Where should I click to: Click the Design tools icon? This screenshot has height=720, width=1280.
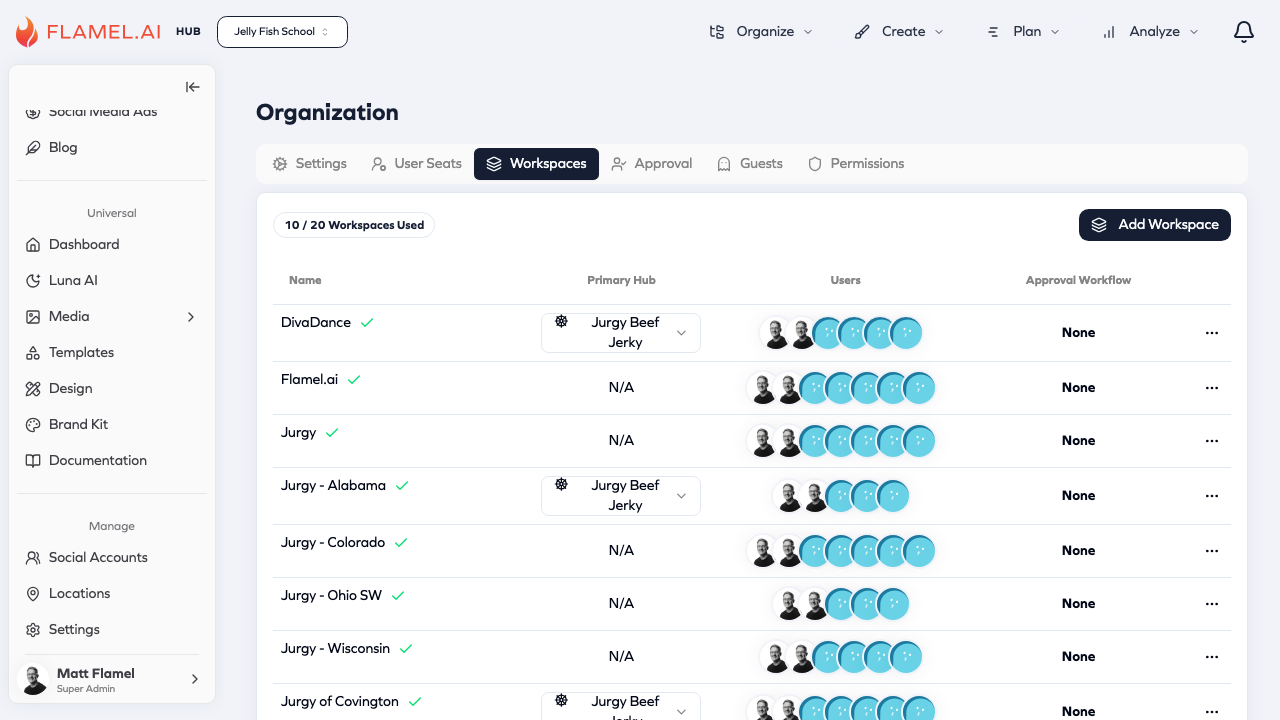tap(33, 388)
